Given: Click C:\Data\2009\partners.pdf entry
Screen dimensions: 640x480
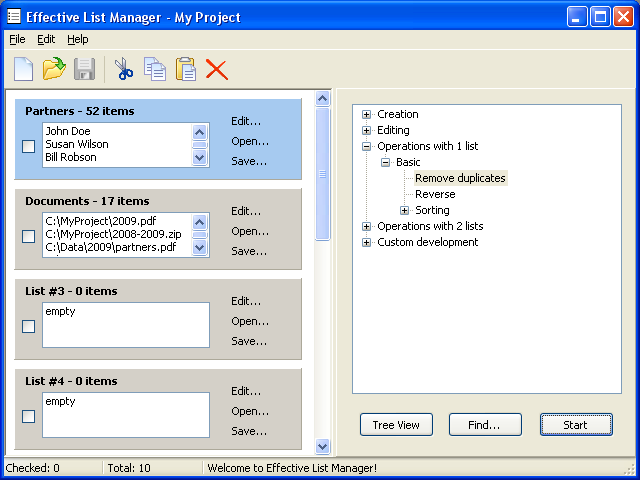Looking at the screenshot, I should click(111, 247).
